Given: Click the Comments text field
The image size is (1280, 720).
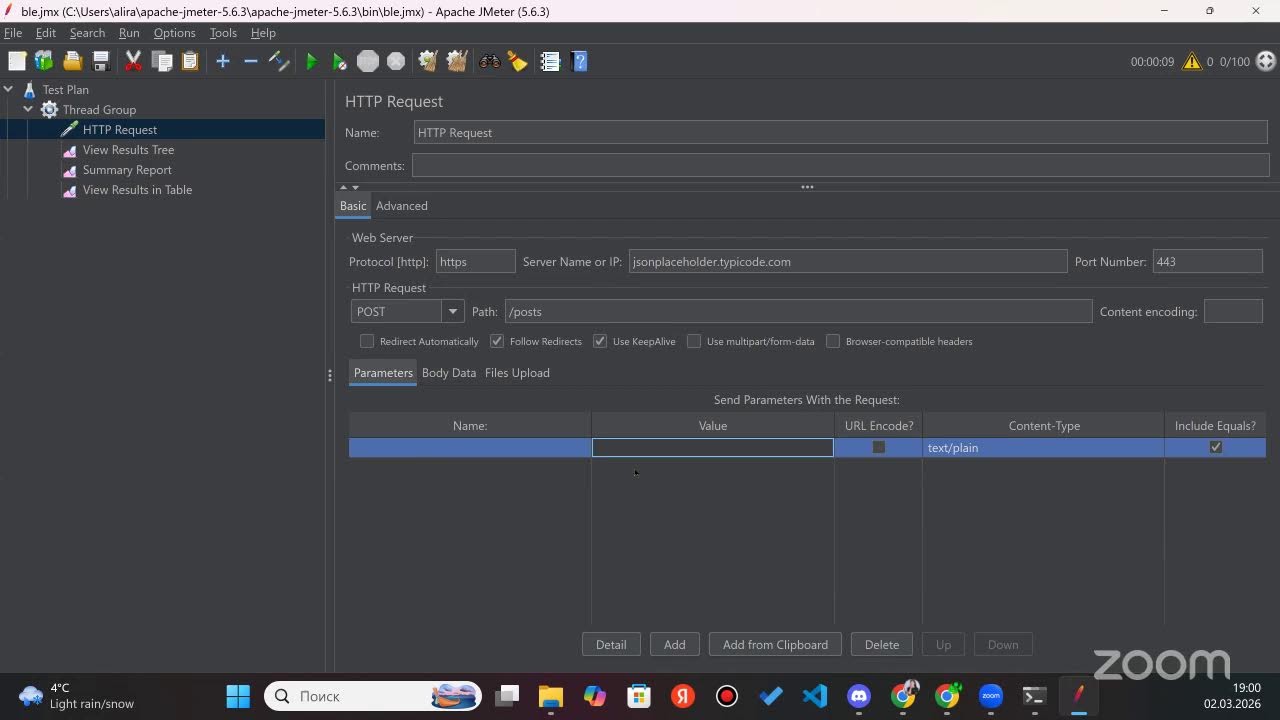Looking at the screenshot, I should [x=841, y=165].
